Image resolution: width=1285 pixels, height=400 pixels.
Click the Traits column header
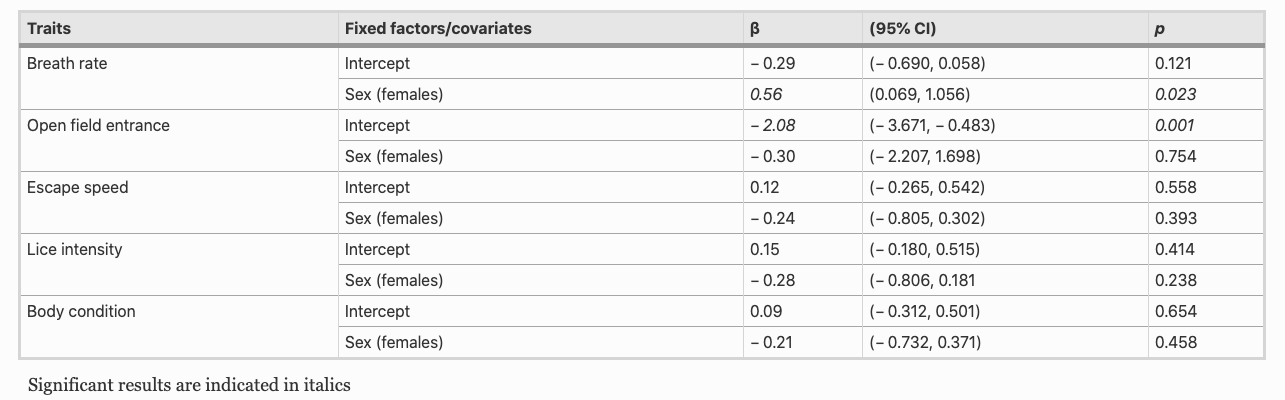pyautogui.click(x=49, y=29)
